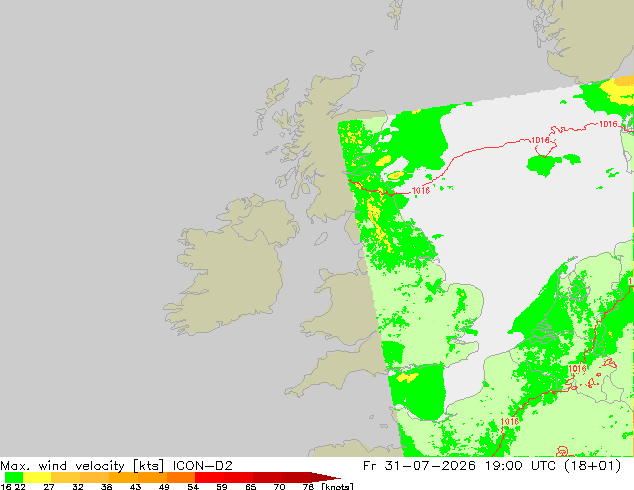Screen dimensions: 634x490
Task: Click the legend swatch between 43 and 49
Action: coord(152,477)
